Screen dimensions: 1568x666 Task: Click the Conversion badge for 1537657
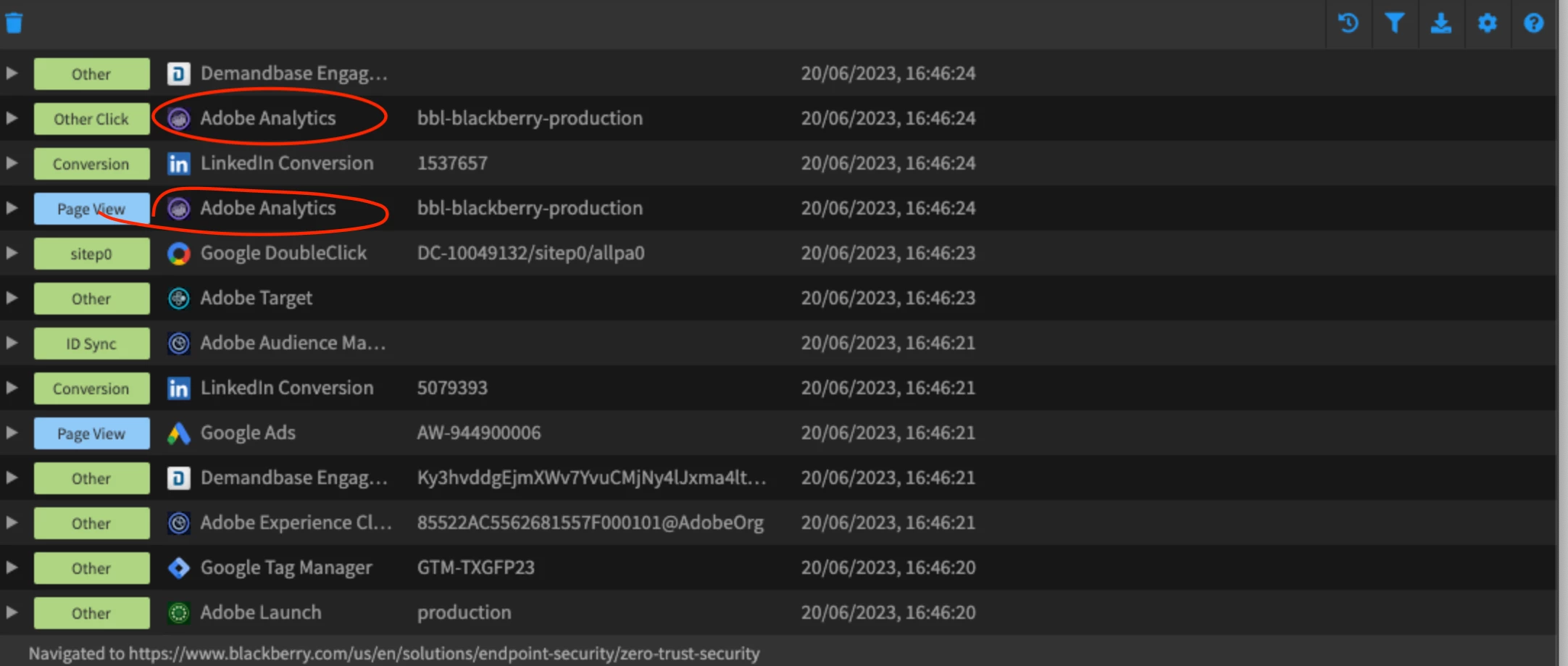tap(91, 164)
